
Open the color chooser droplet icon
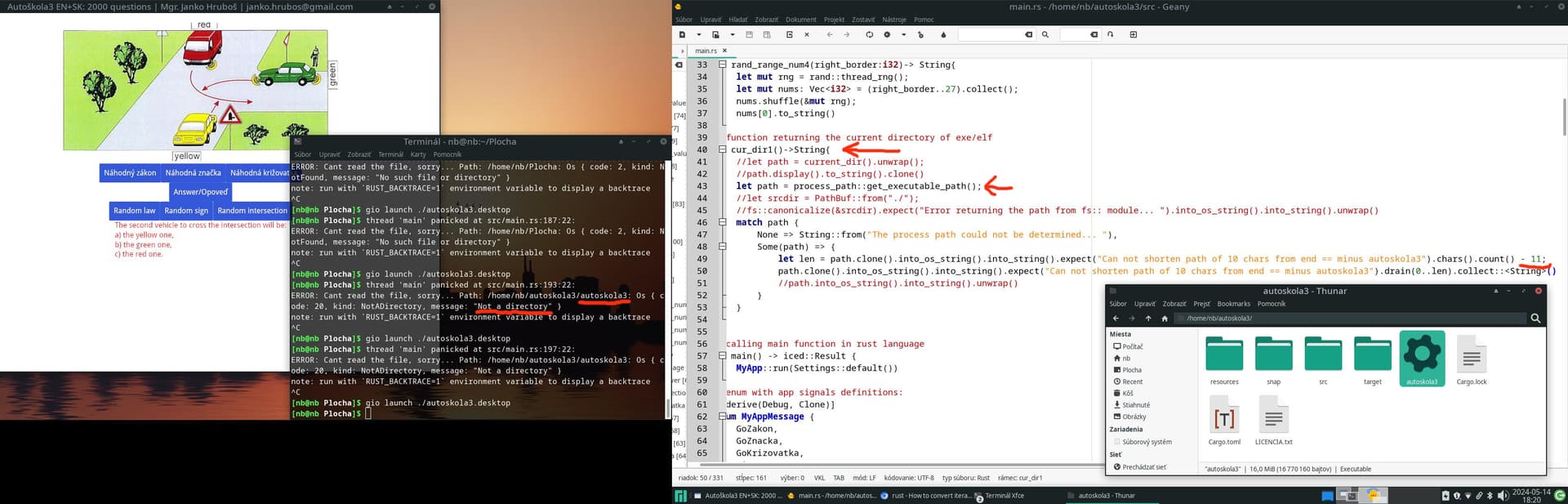coord(943,35)
